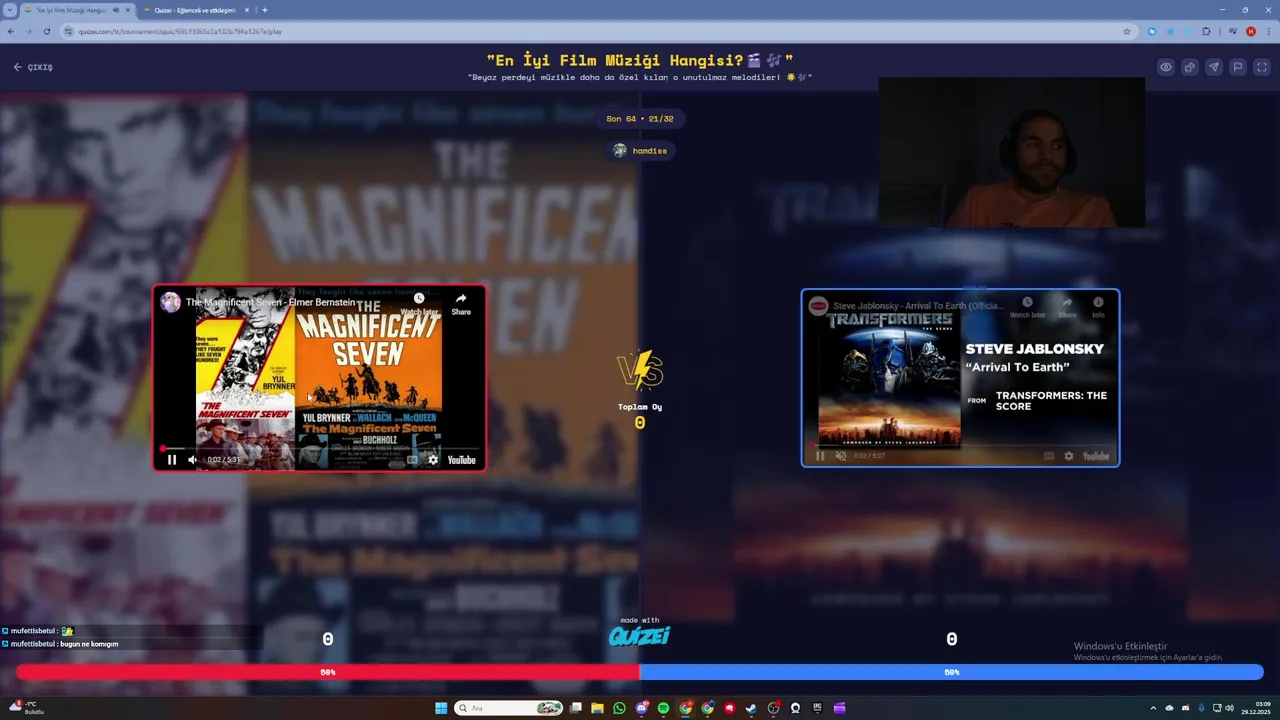
Task: Open a new browser tab
Action: [265, 10]
